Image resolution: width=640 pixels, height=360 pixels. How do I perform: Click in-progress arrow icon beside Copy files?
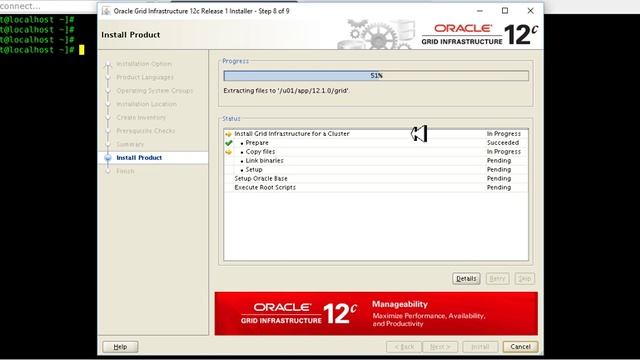(229, 152)
